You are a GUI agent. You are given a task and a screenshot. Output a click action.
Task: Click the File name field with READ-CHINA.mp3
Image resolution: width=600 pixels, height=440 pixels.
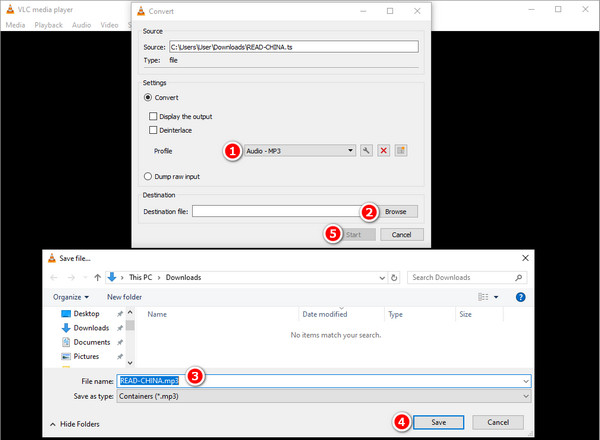click(324, 381)
